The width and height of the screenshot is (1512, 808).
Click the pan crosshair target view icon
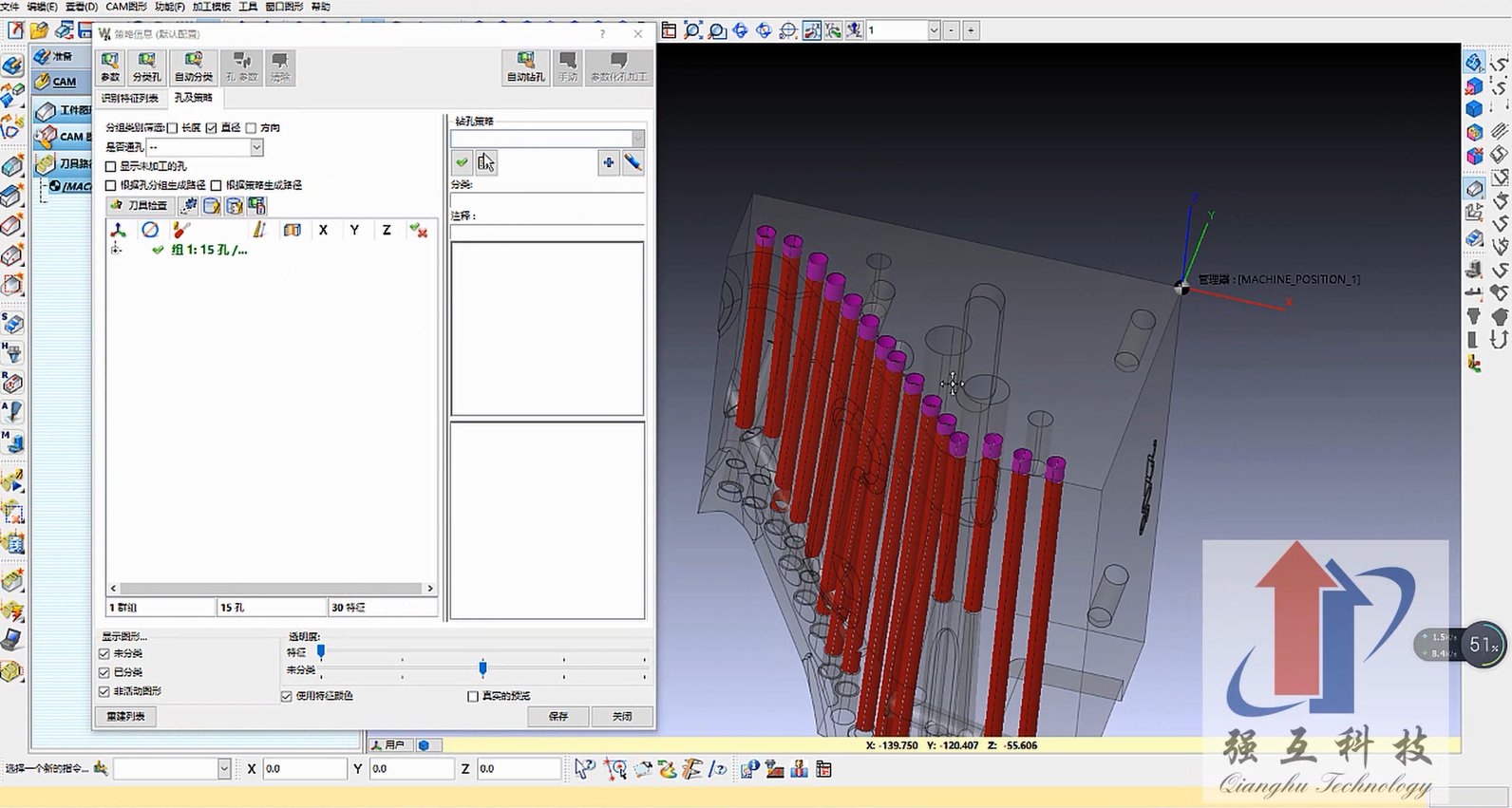[787, 30]
